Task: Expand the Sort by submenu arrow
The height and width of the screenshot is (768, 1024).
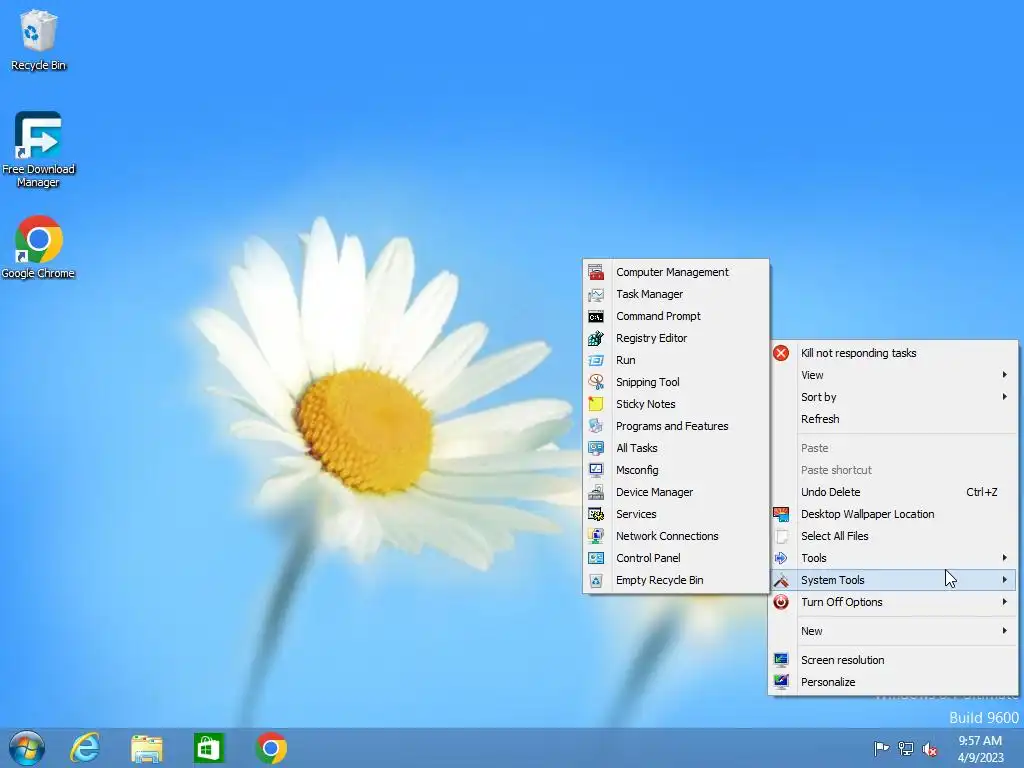Action: click(x=1004, y=396)
